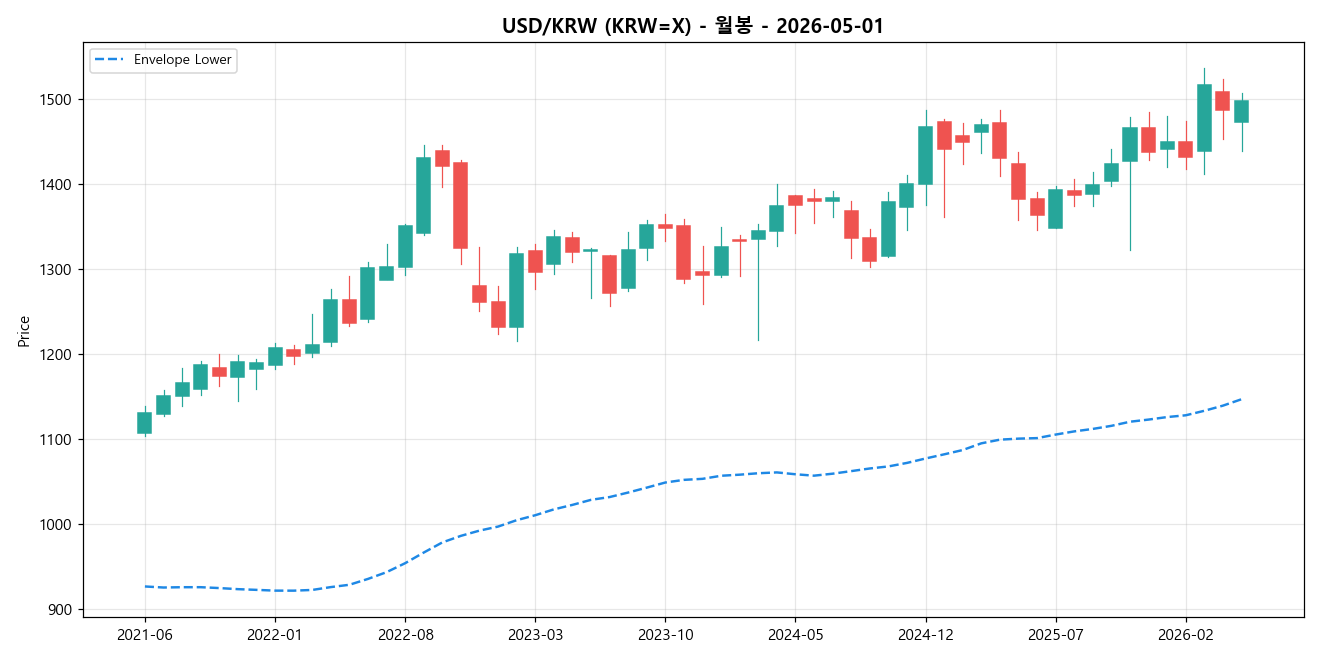Click the tallest green candle reaching above 1515

point(1204,118)
